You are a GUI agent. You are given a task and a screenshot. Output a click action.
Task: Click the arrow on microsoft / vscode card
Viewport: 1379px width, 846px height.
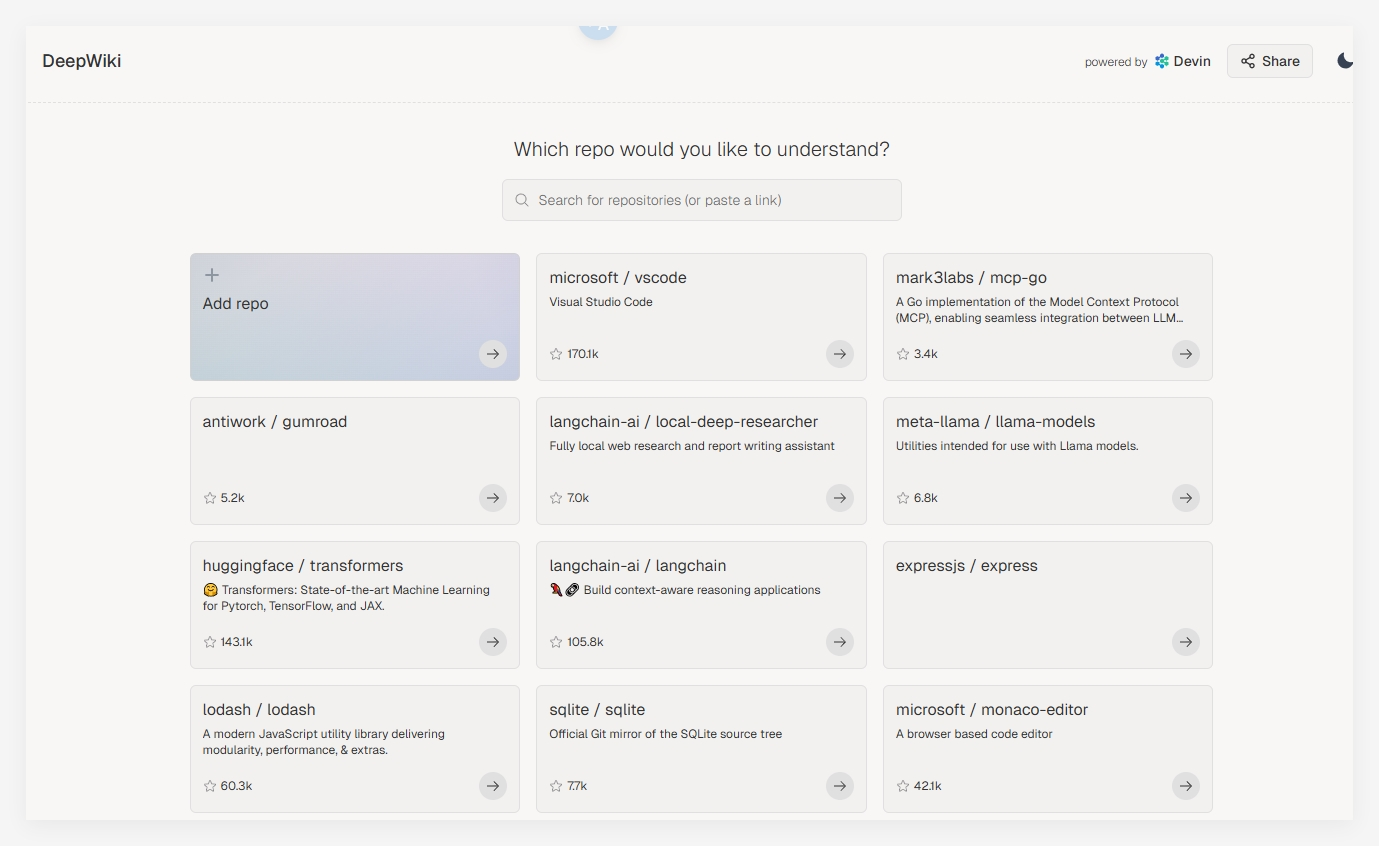(x=839, y=354)
